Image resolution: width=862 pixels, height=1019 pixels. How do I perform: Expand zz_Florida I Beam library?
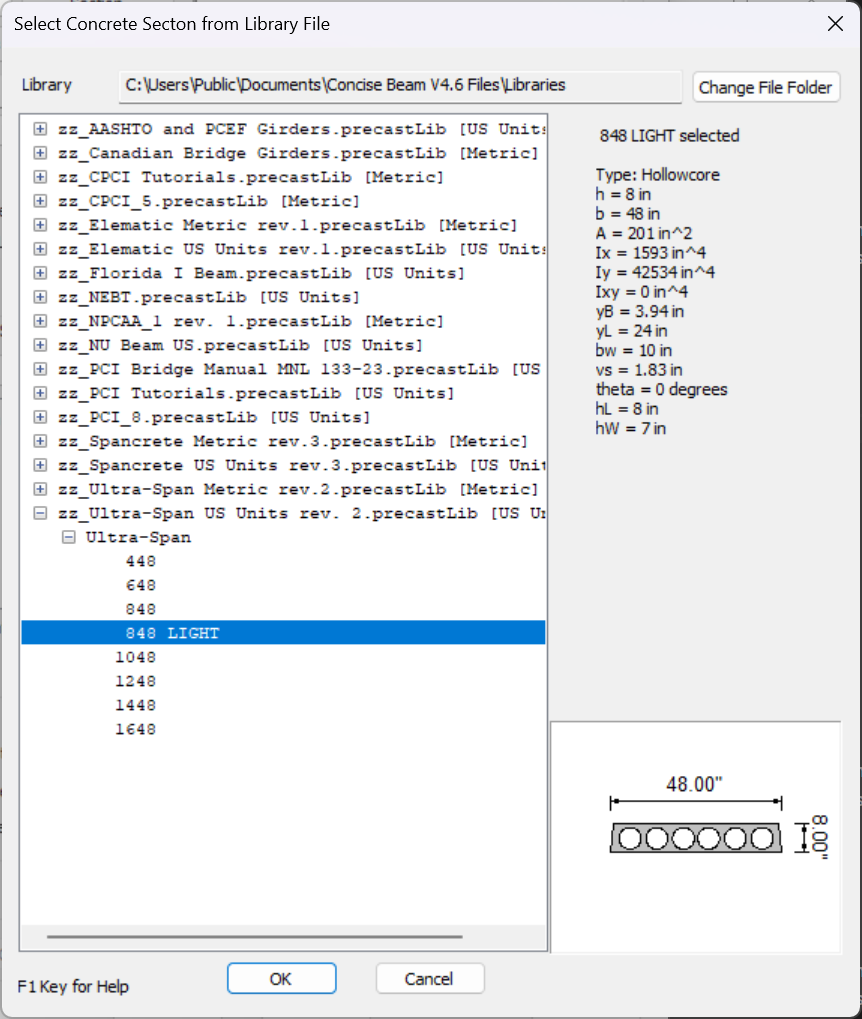[x=40, y=273]
